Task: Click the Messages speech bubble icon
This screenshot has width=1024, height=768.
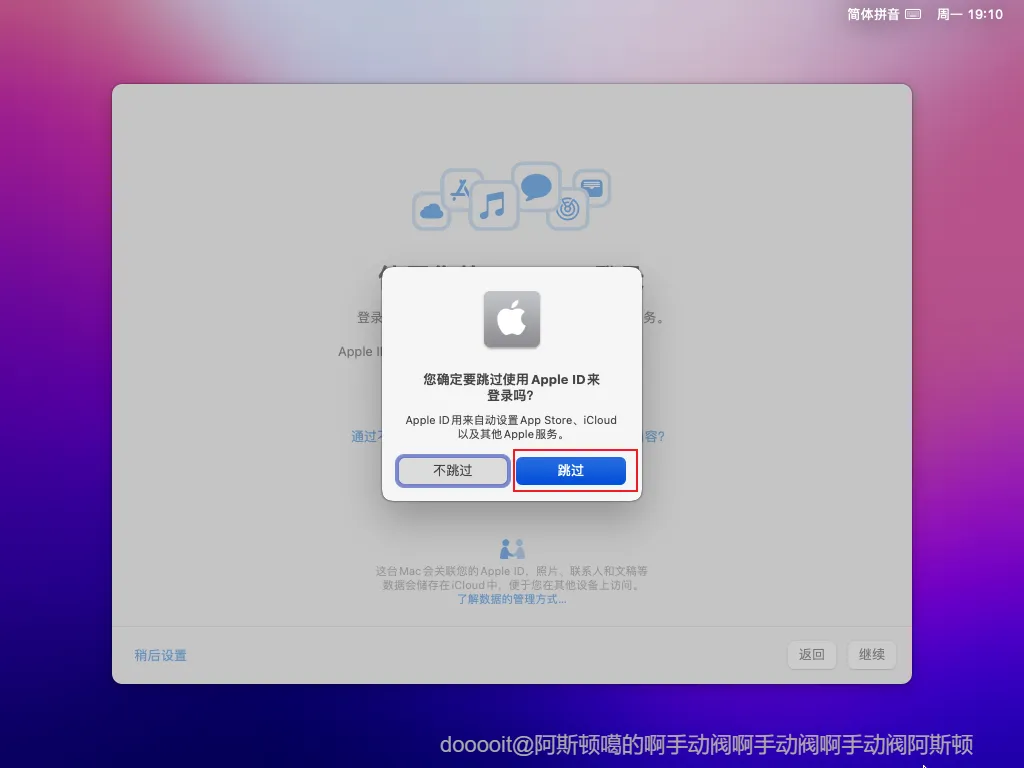Action: pyautogui.click(x=535, y=186)
